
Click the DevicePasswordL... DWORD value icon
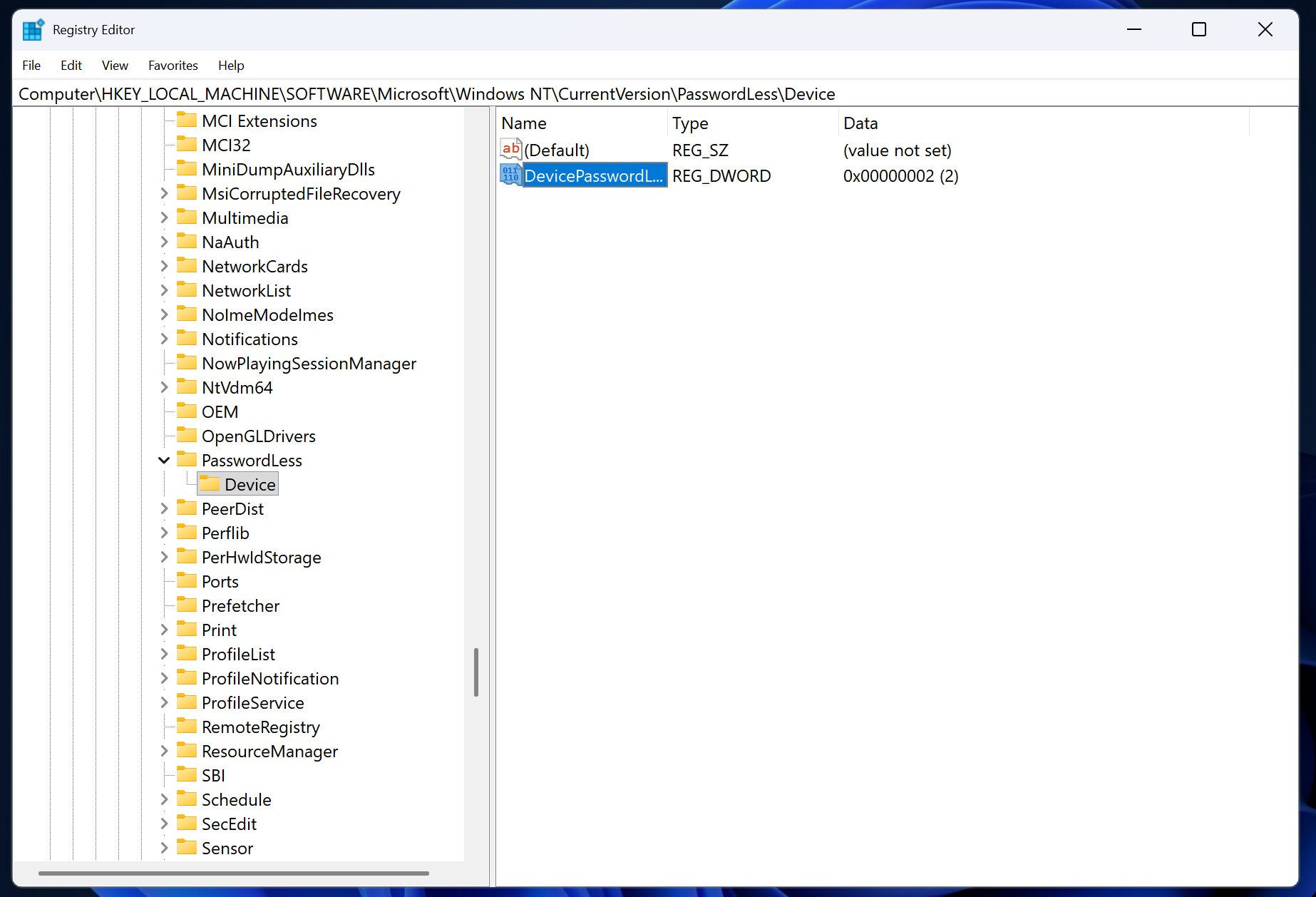coord(510,175)
